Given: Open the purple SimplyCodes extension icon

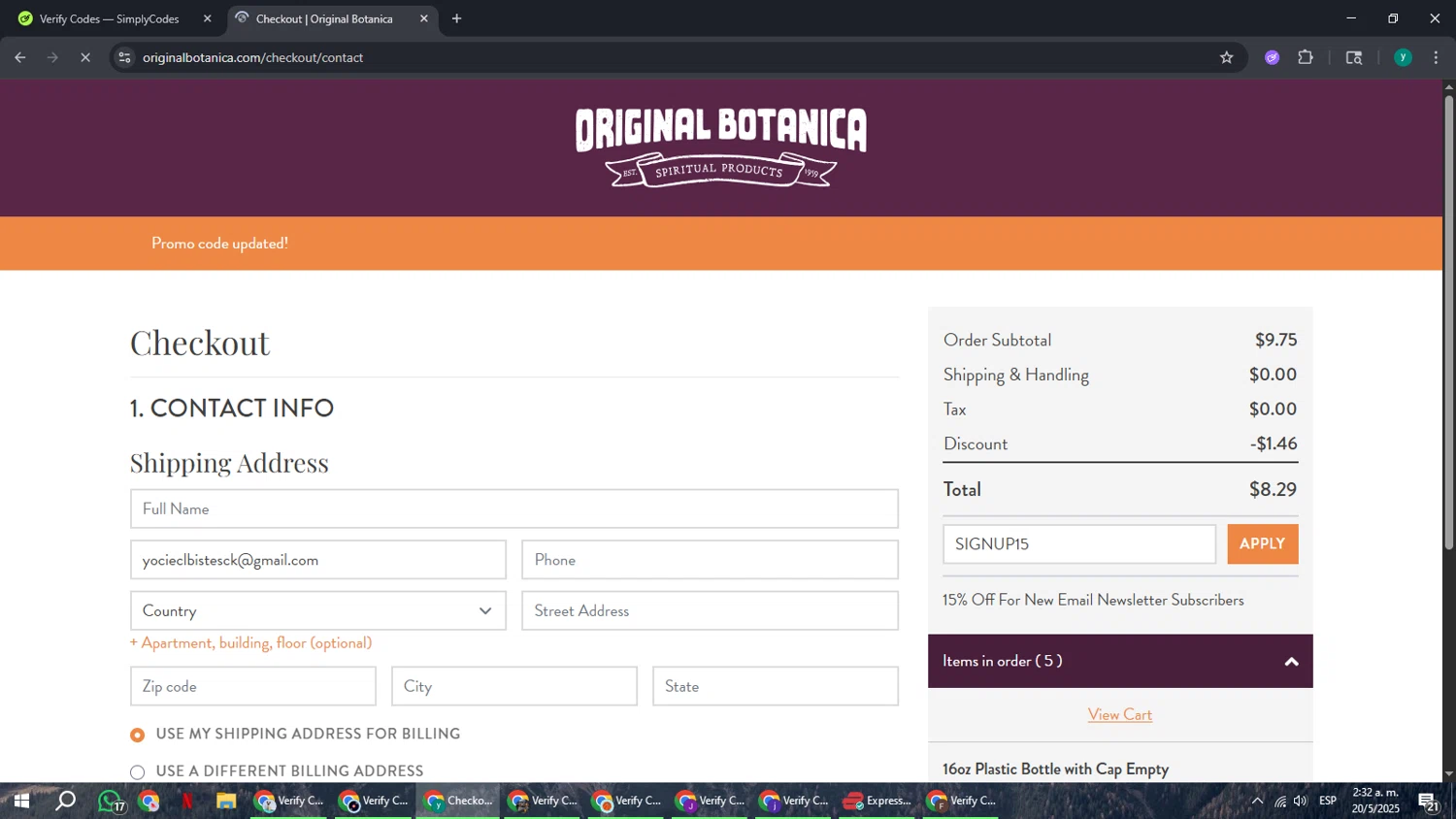Looking at the screenshot, I should click(1272, 57).
